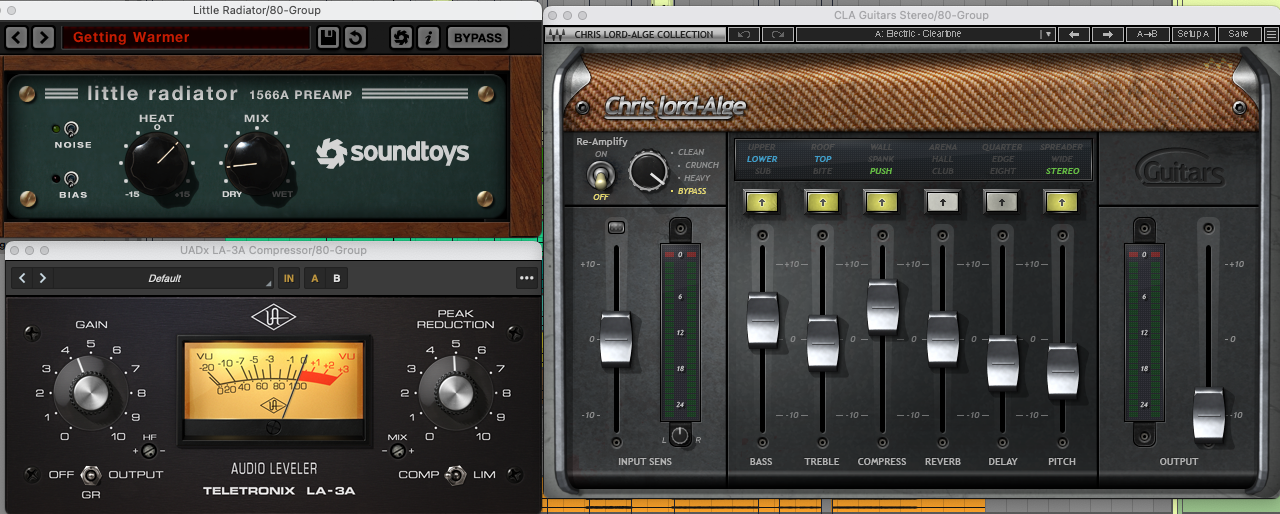The width and height of the screenshot is (1280, 514).
Task: Click the TREBLE mode arrow button
Action: pos(822,202)
